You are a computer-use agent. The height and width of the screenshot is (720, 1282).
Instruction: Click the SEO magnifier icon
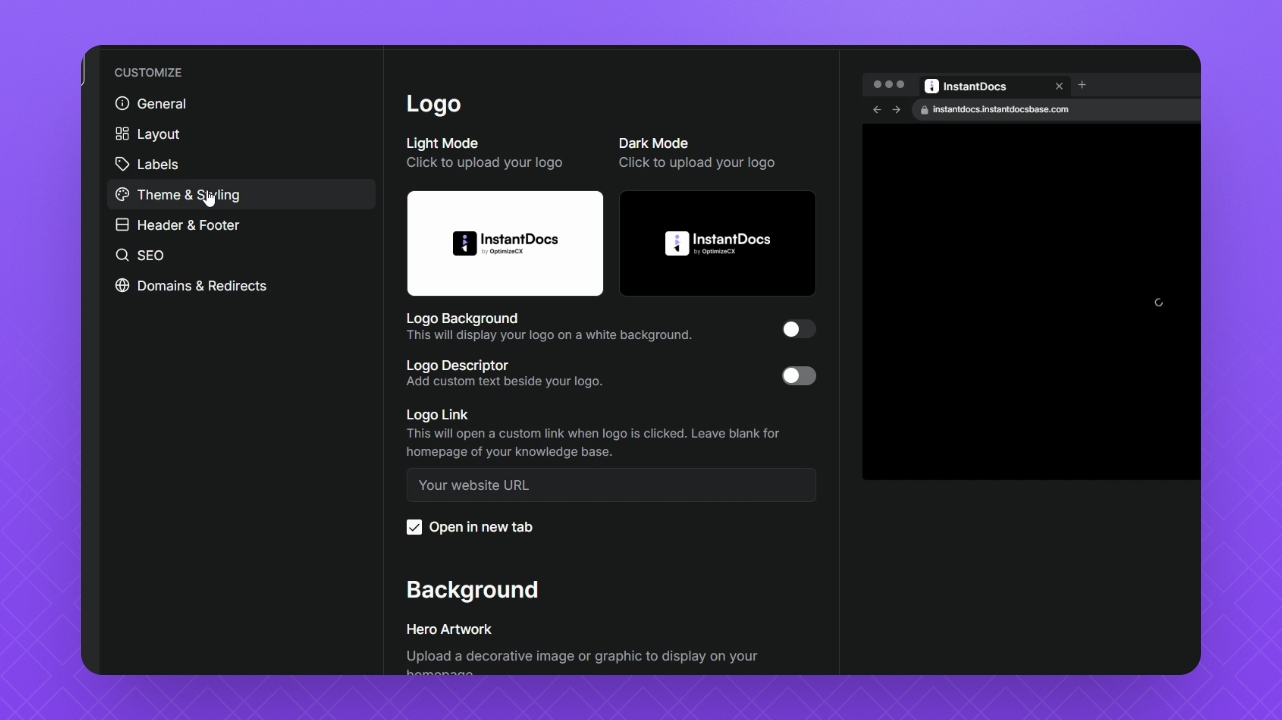[122, 255]
